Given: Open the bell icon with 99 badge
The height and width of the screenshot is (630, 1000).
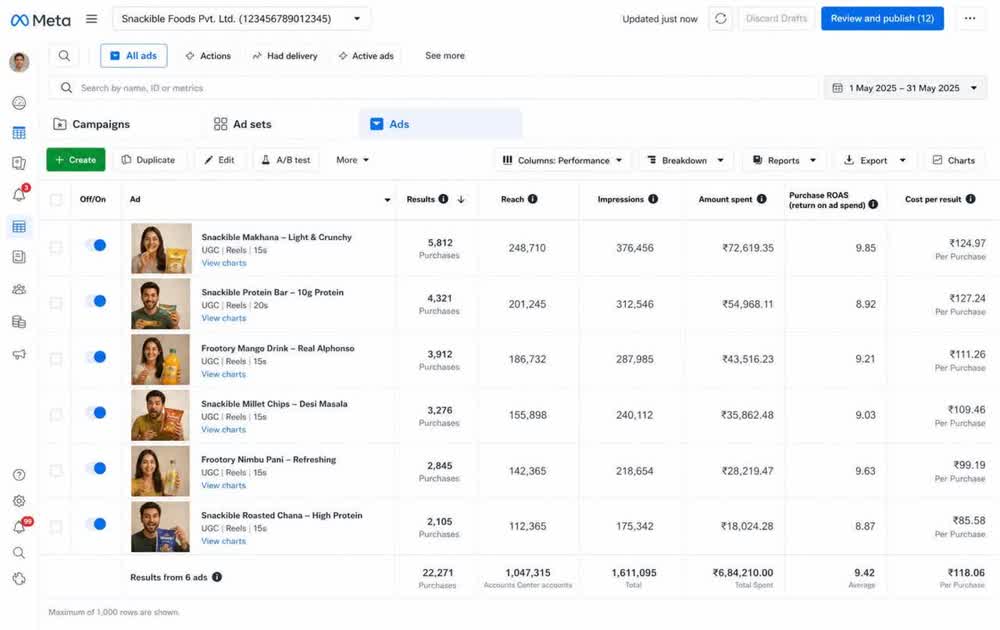Looking at the screenshot, I should coord(20,527).
